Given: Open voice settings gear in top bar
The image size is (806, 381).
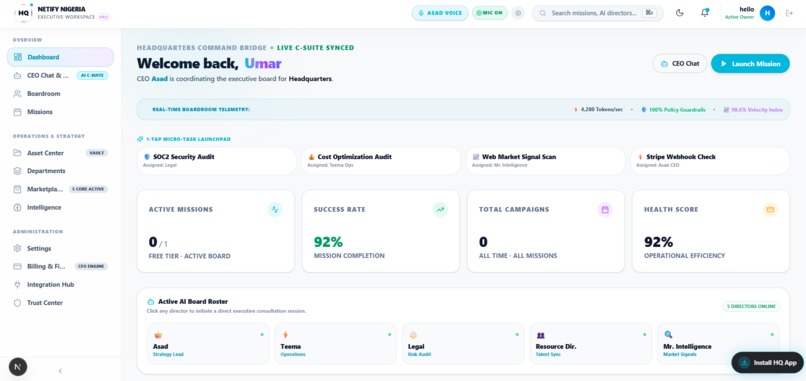Looking at the screenshot, I should pyautogui.click(x=518, y=13).
